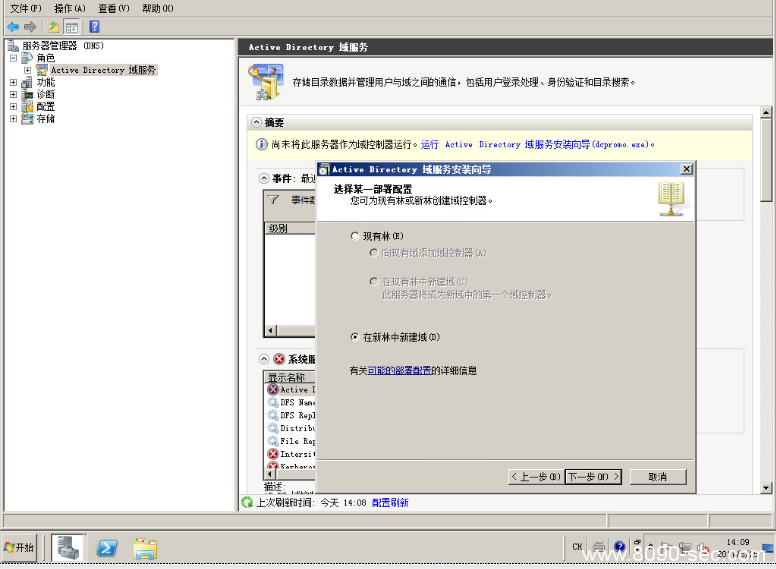This screenshot has height=569, width=776.
Task: Collapse the 角色 tree node
Action: point(13,58)
